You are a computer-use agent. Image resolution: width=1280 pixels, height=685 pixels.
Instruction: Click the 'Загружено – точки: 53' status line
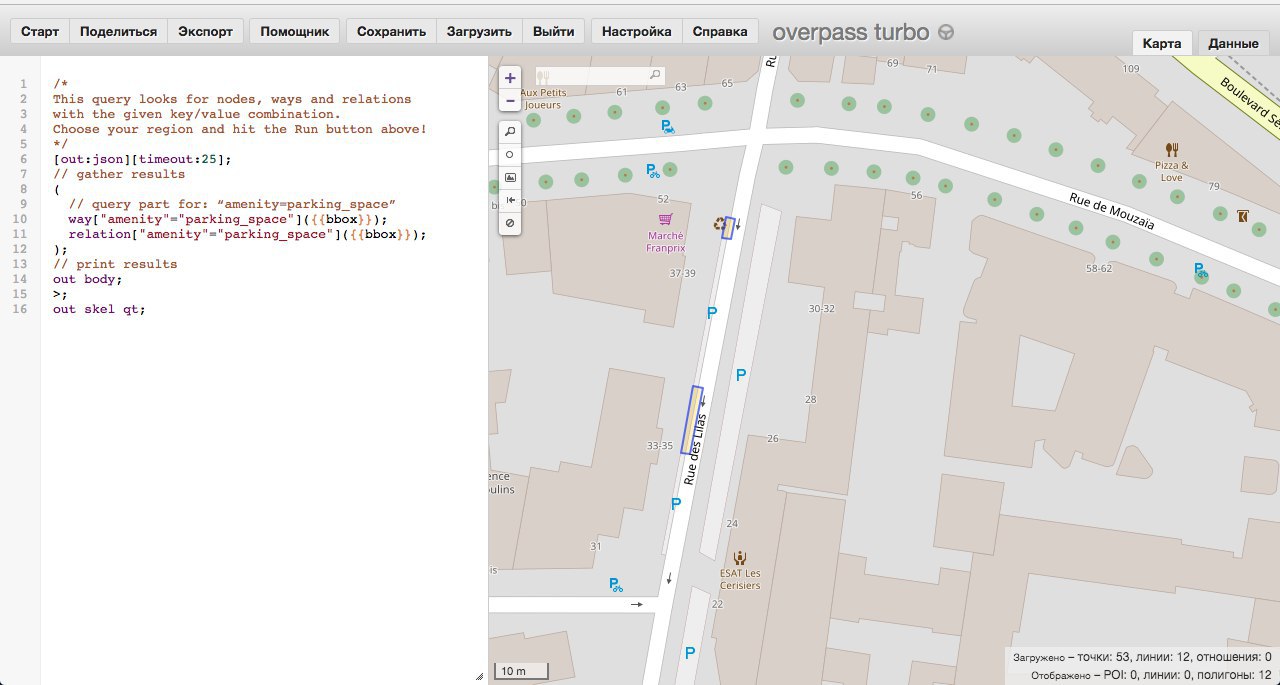(x=1142, y=657)
